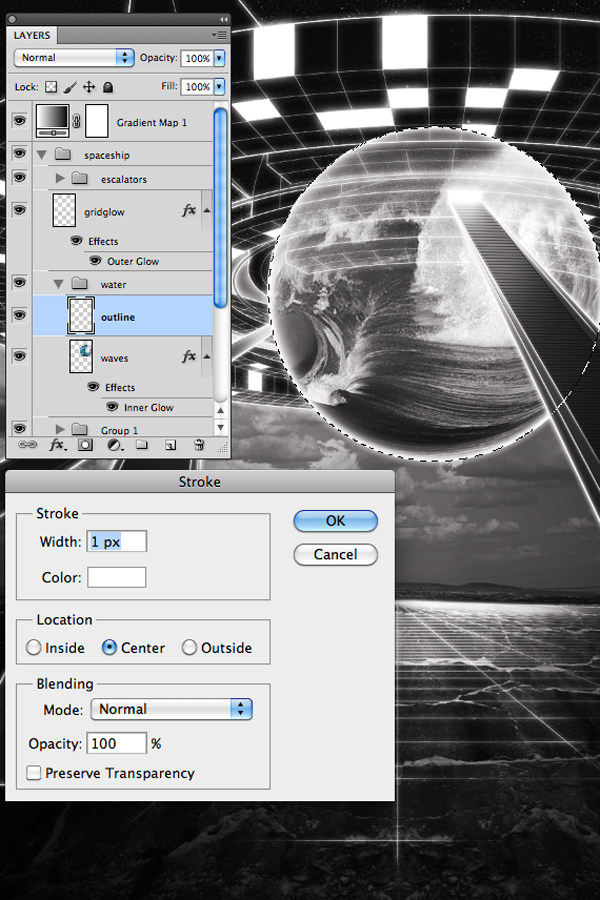Collapse the water group

(x=58, y=284)
